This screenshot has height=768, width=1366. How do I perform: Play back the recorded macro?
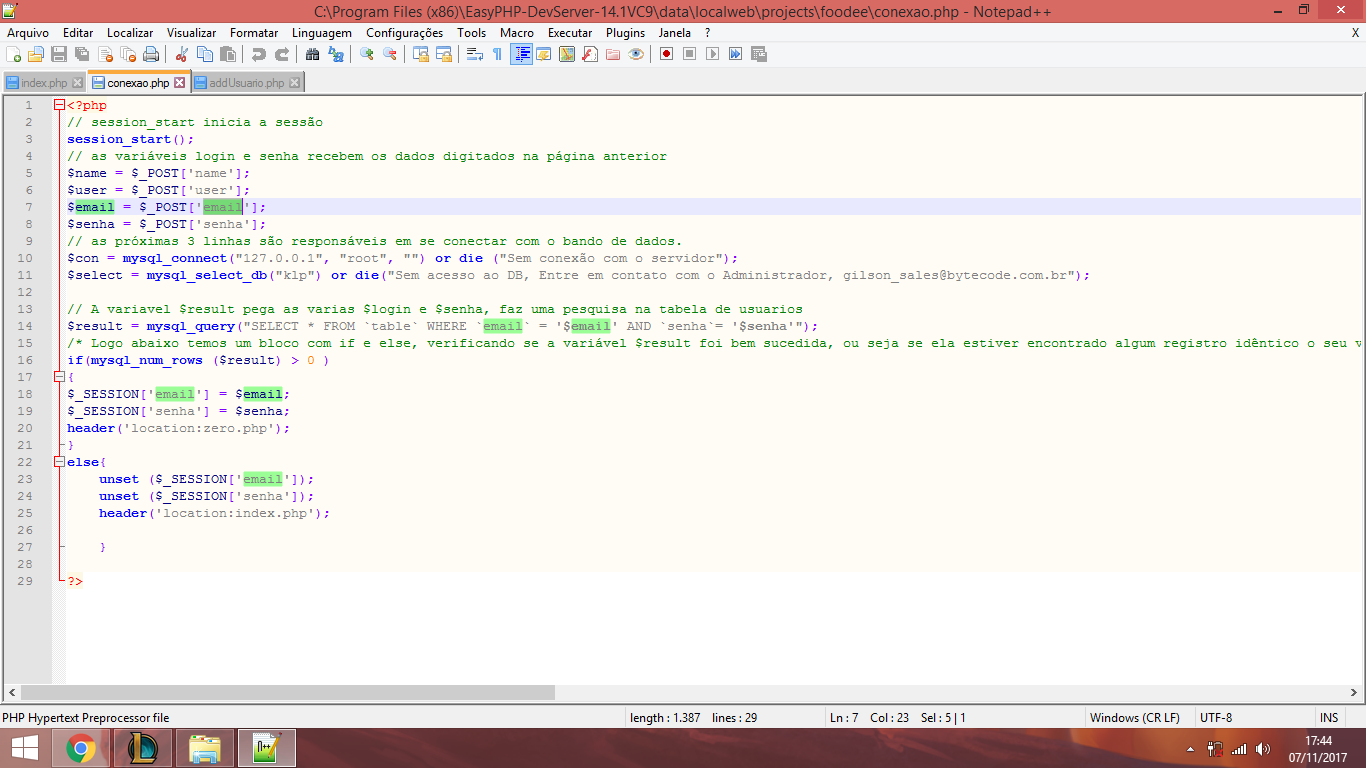pos(712,54)
